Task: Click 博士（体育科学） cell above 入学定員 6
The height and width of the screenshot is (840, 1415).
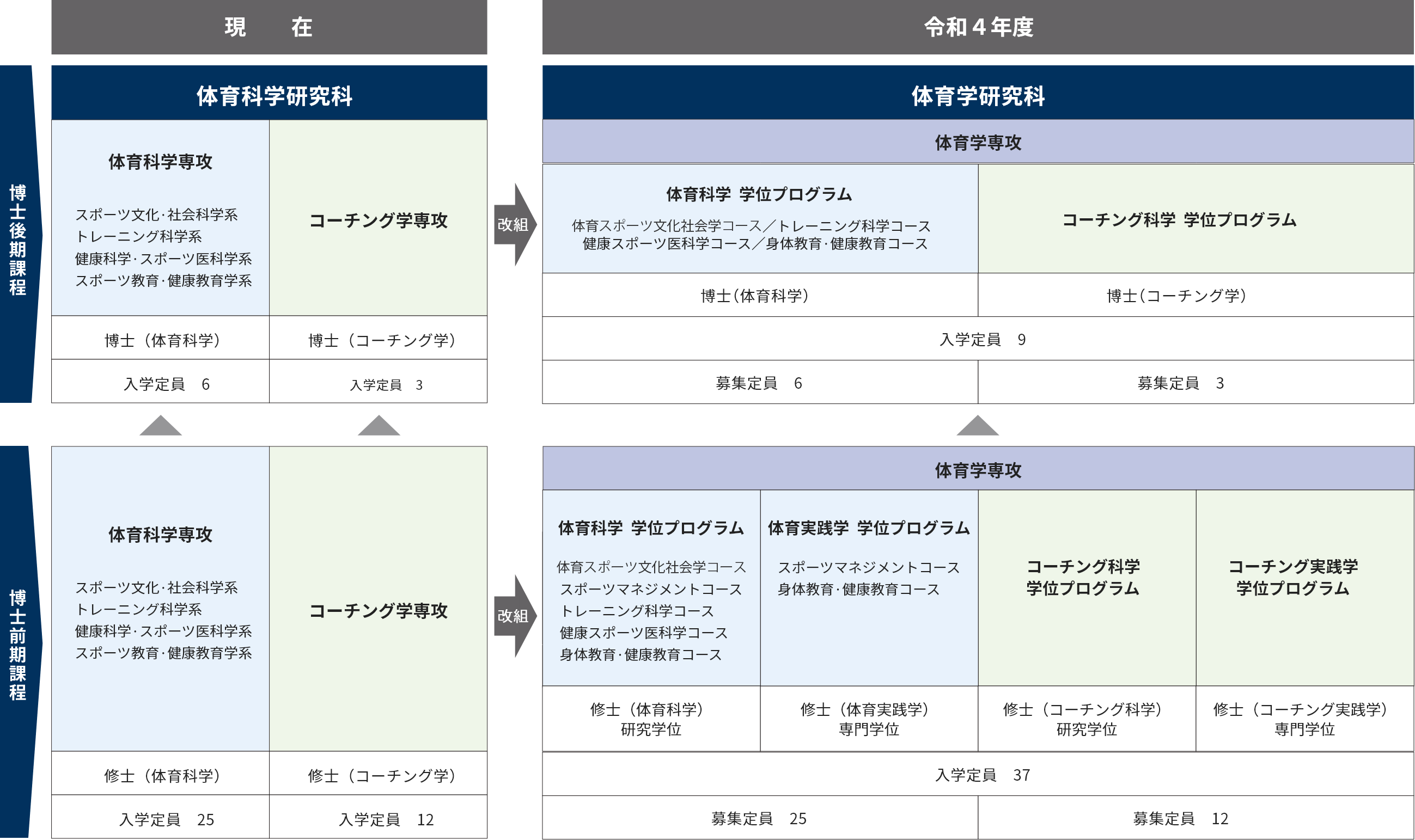Action: [160, 338]
